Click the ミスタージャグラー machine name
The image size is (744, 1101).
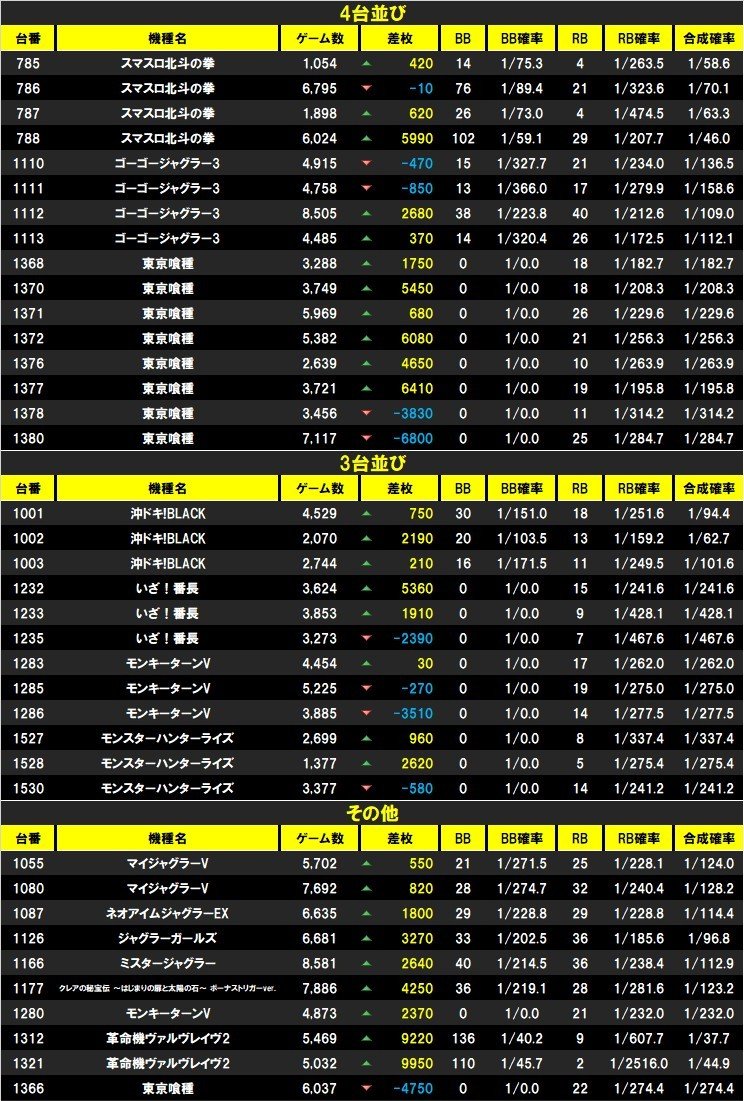tap(167, 963)
